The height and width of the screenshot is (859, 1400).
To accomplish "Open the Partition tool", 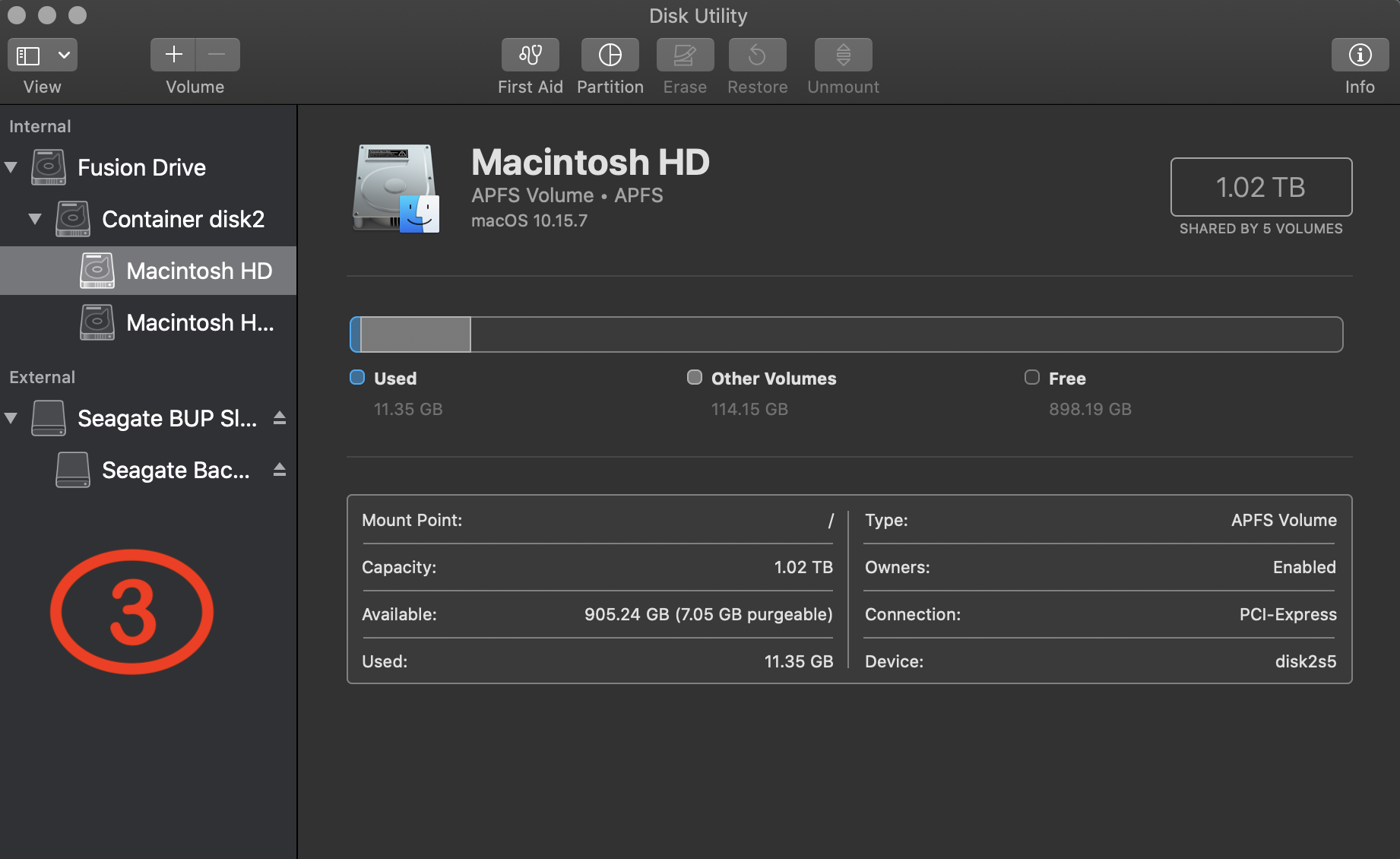I will pos(610,55).
